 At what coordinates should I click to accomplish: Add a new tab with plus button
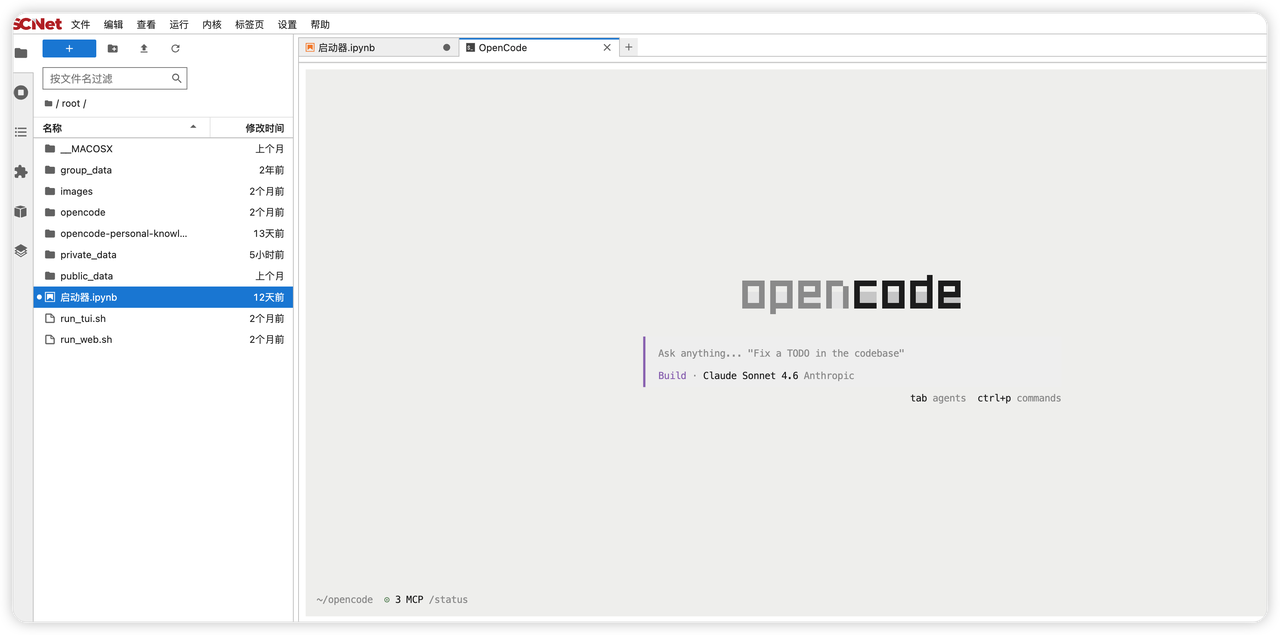[629, 47]
